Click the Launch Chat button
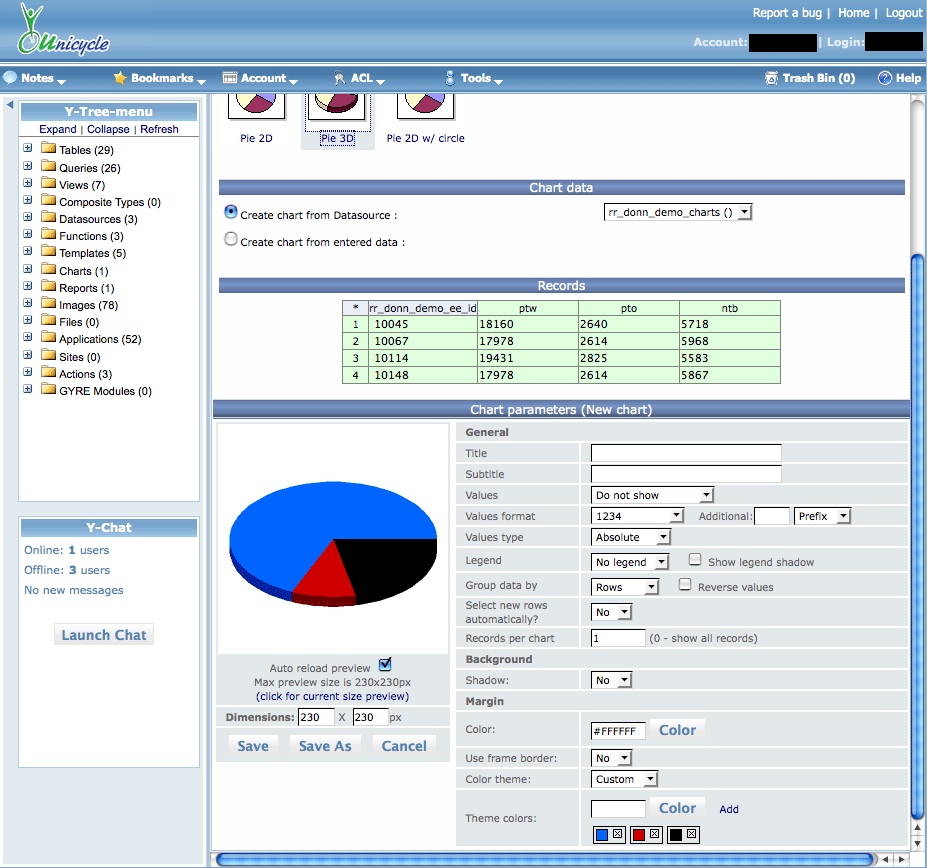This screenshot has height=868, width=927. tap(104, 635)
